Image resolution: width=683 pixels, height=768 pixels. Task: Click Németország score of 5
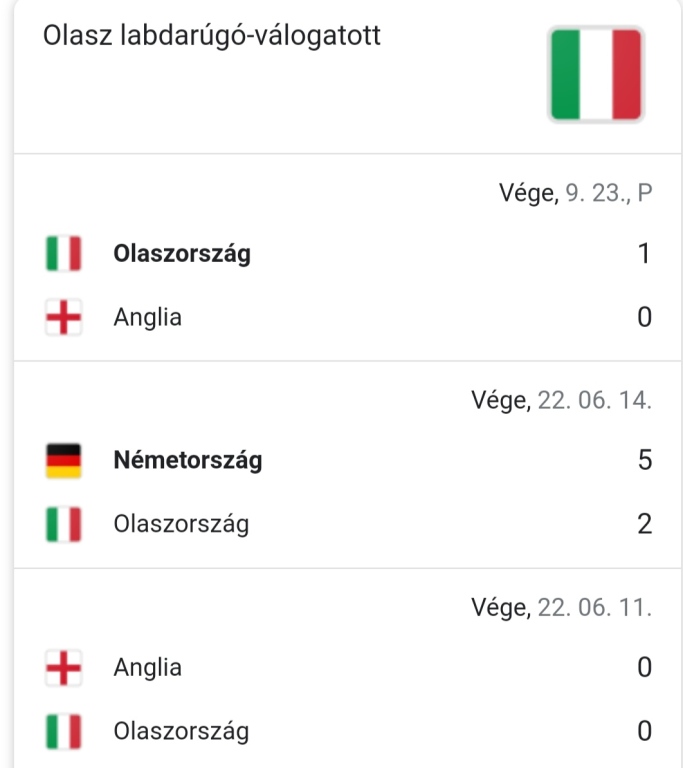(645, 460)
